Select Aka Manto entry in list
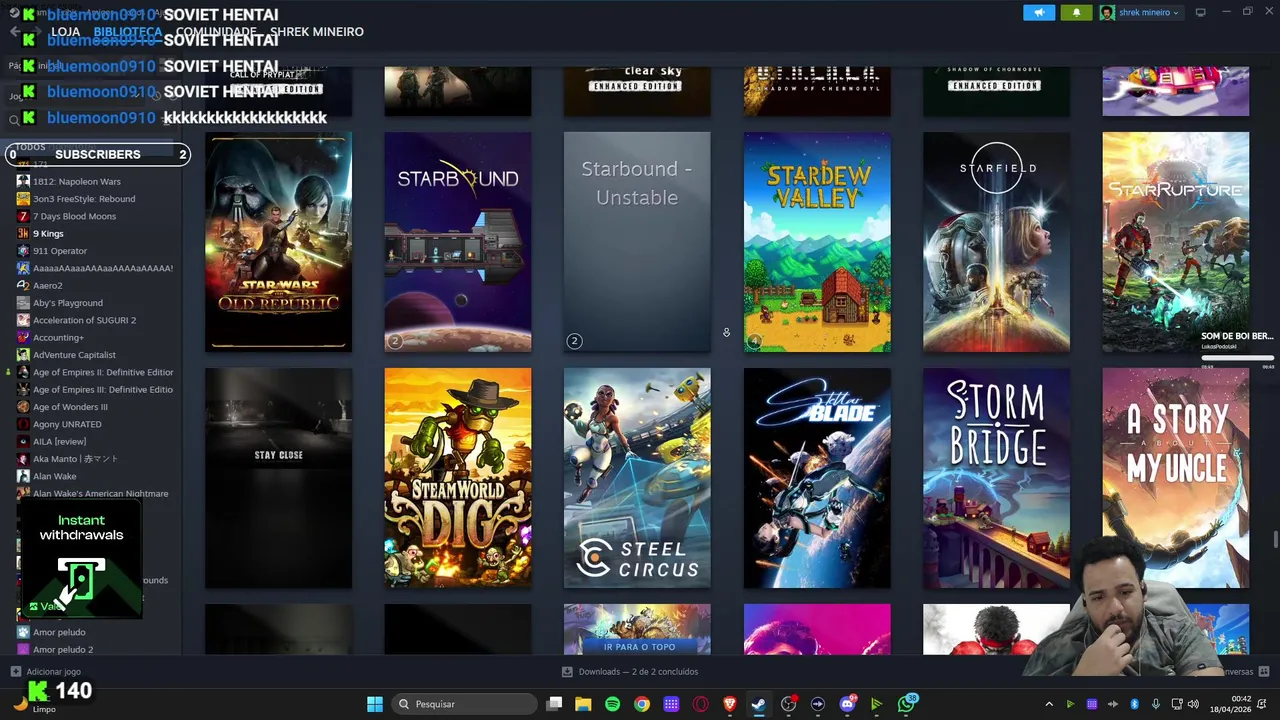This screenshot has width=1280, height=720. [75, 459]
